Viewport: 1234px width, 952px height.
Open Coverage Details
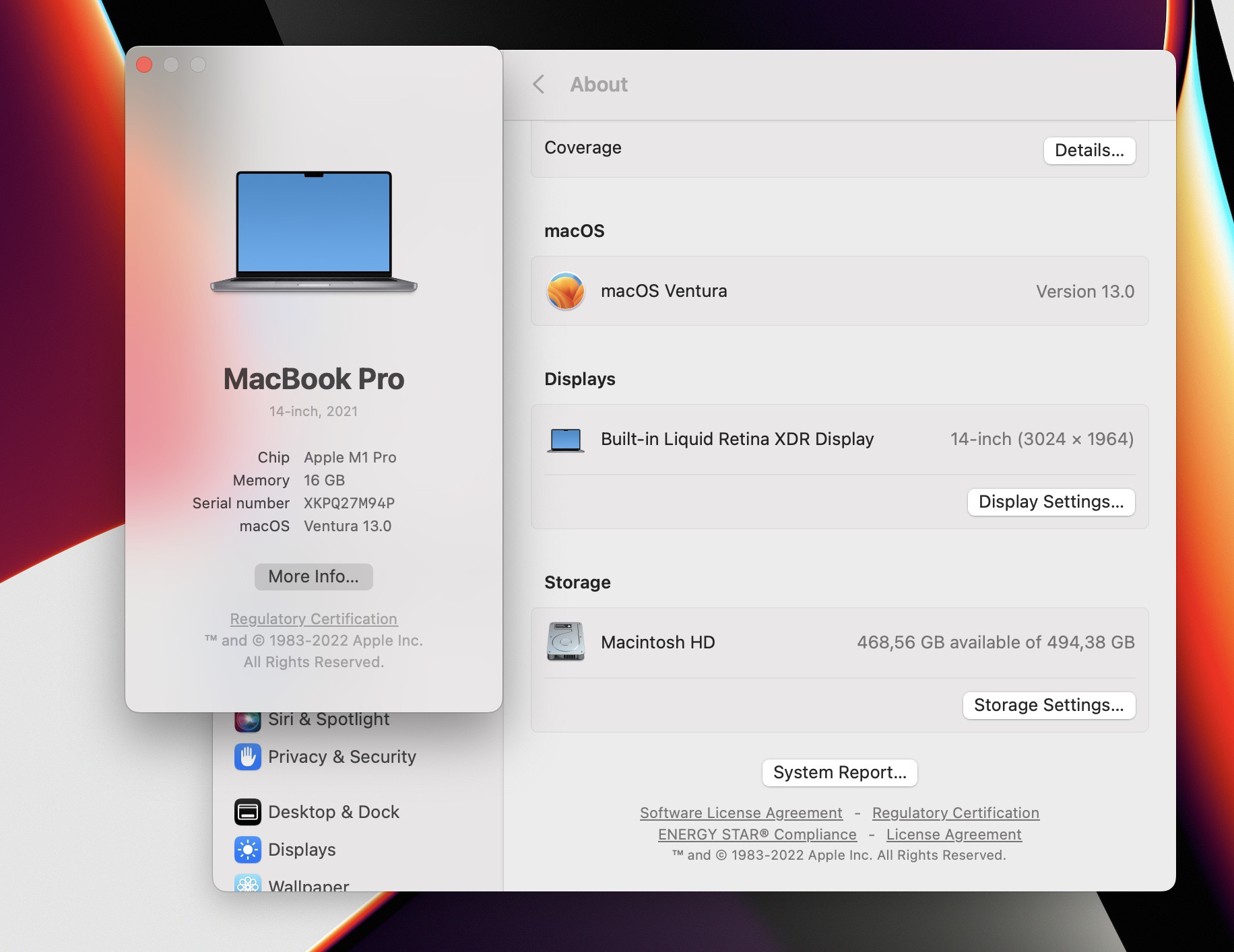coord(1089,150)
